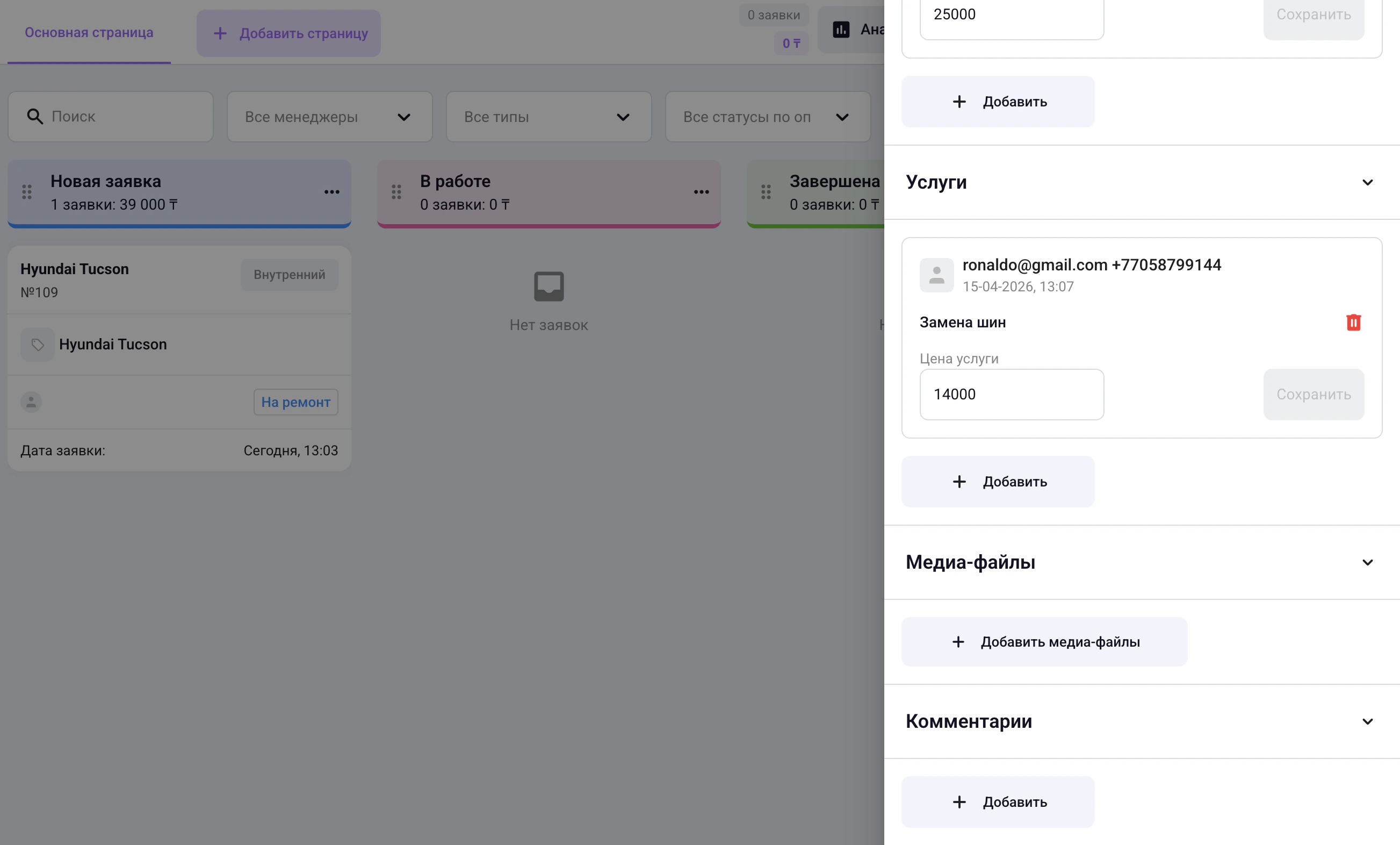Viewport: 1400px width, 845px height.
Task: Click Добавить страницу tab button
Action: click(x=288, y=33)
